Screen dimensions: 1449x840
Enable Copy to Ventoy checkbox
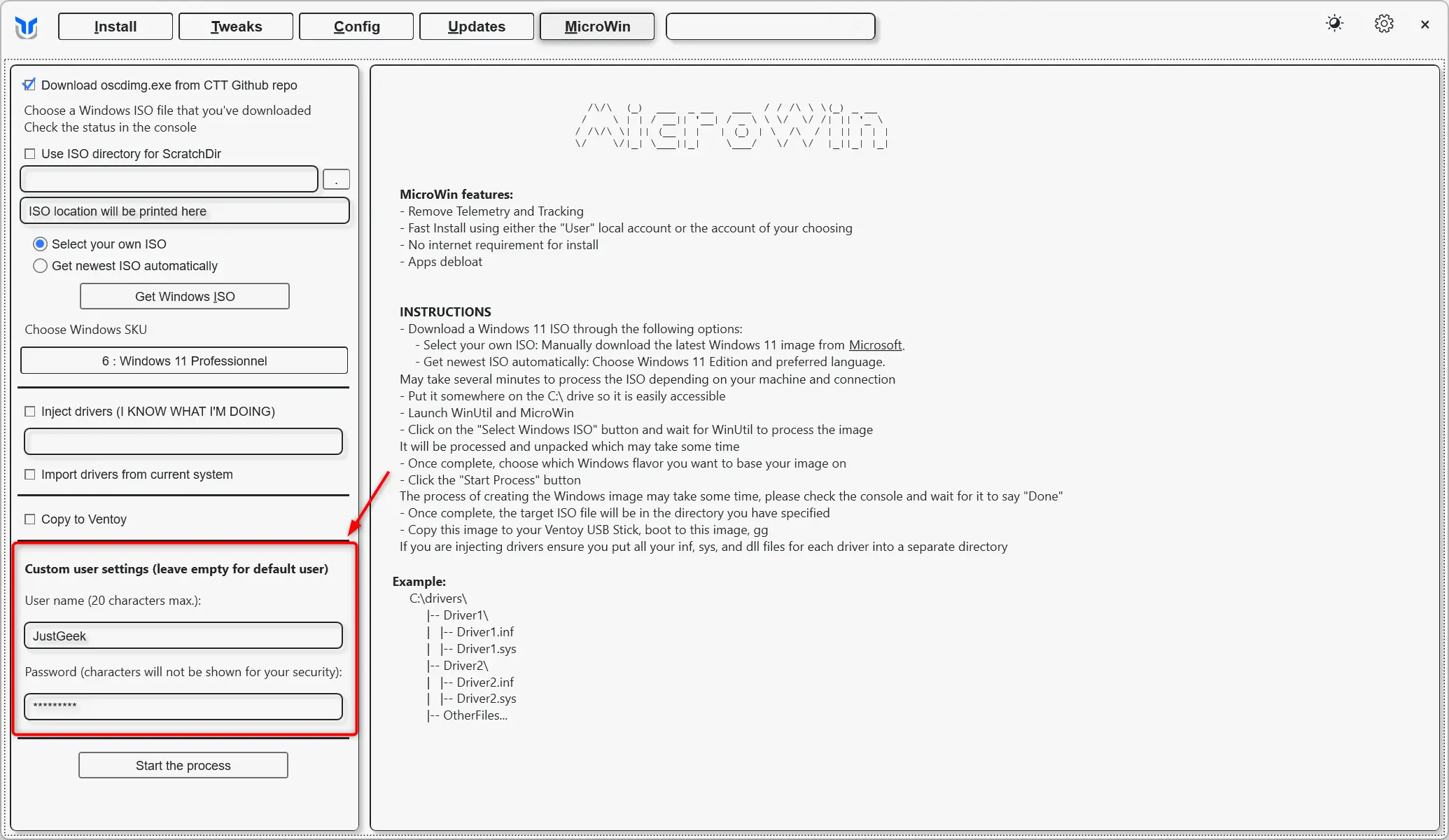tap(30, 518)
